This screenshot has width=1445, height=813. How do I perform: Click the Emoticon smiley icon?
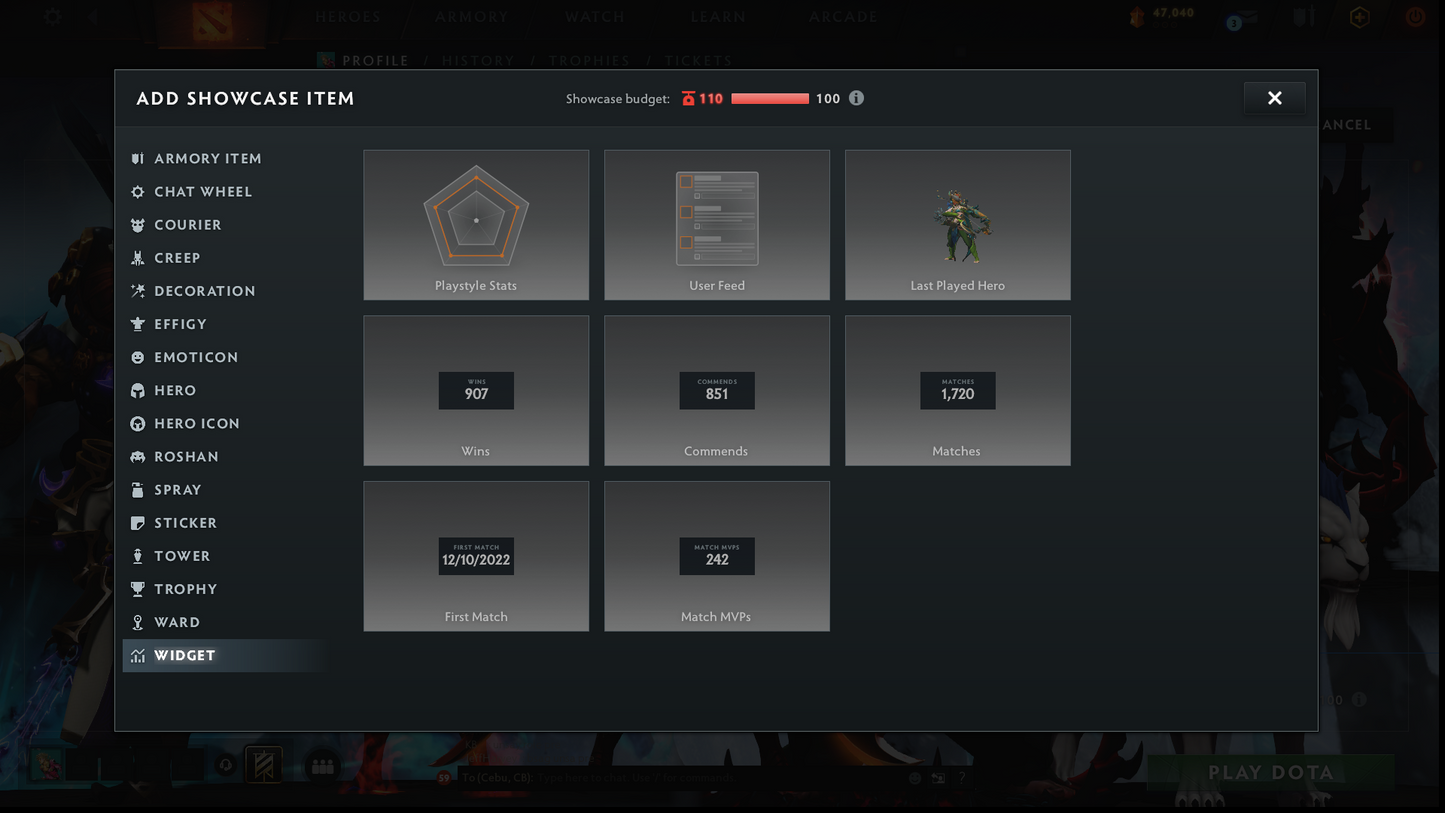(x=138, y=357)
